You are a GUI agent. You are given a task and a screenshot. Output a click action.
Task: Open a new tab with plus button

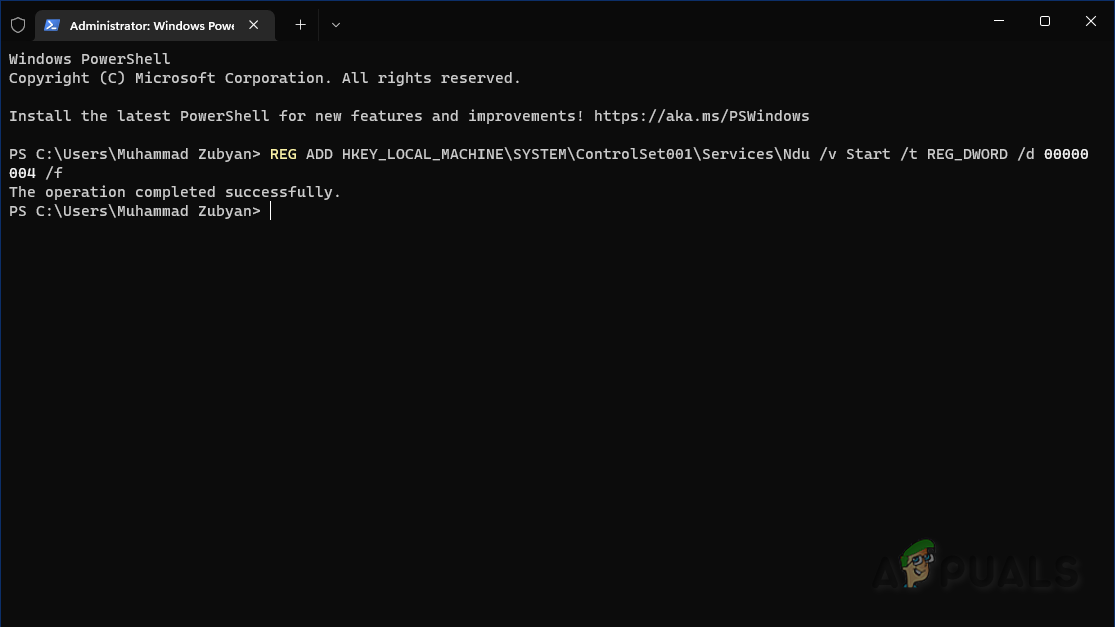[x=300, y=25]
